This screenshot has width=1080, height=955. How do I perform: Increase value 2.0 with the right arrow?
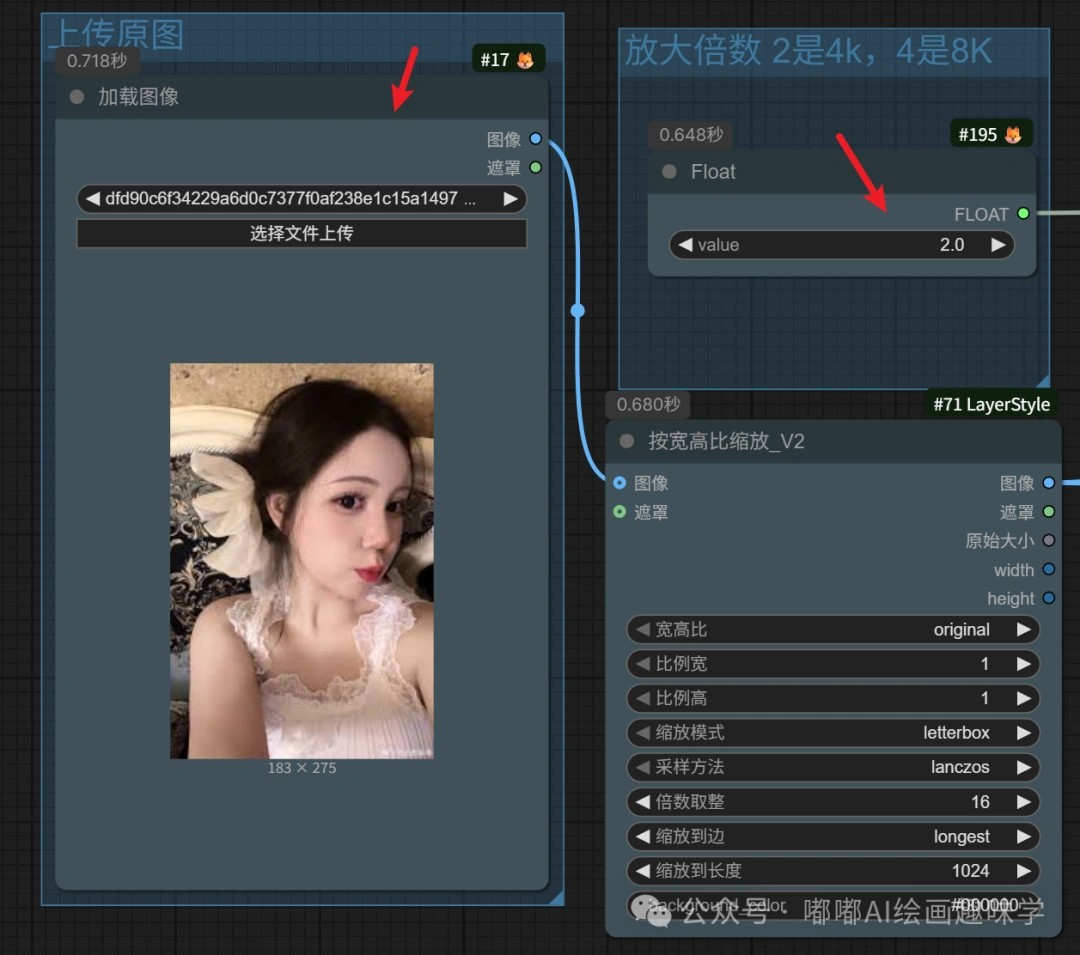coord(997,244)
